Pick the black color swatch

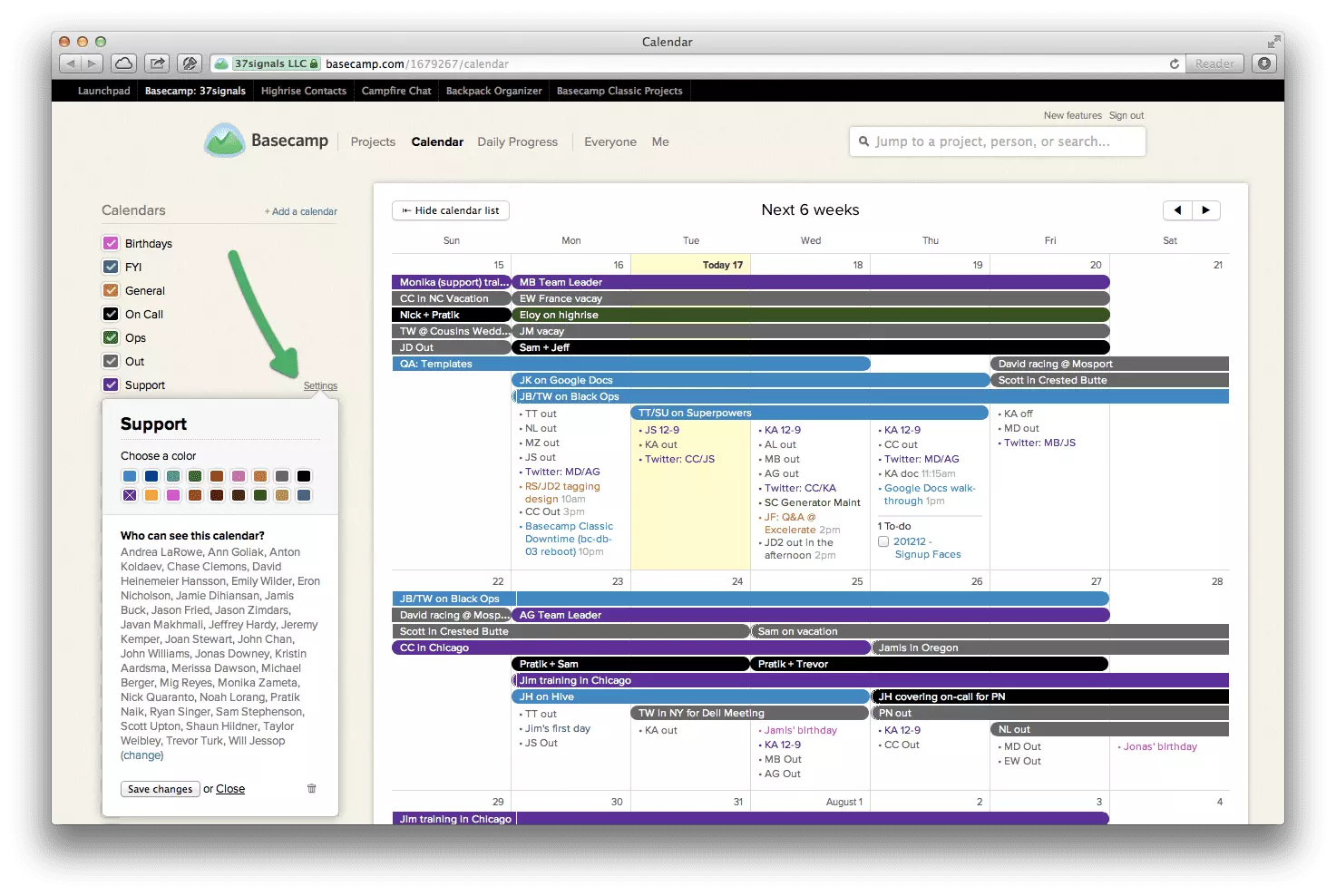point(304,476)
